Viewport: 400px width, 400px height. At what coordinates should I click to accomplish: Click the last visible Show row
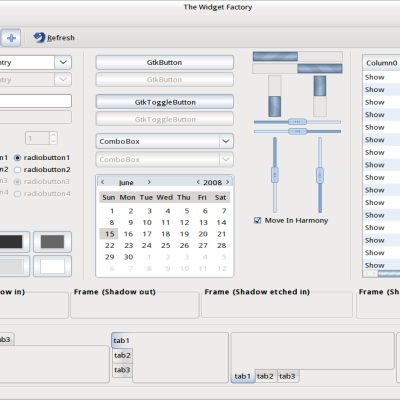click(382, 265)
